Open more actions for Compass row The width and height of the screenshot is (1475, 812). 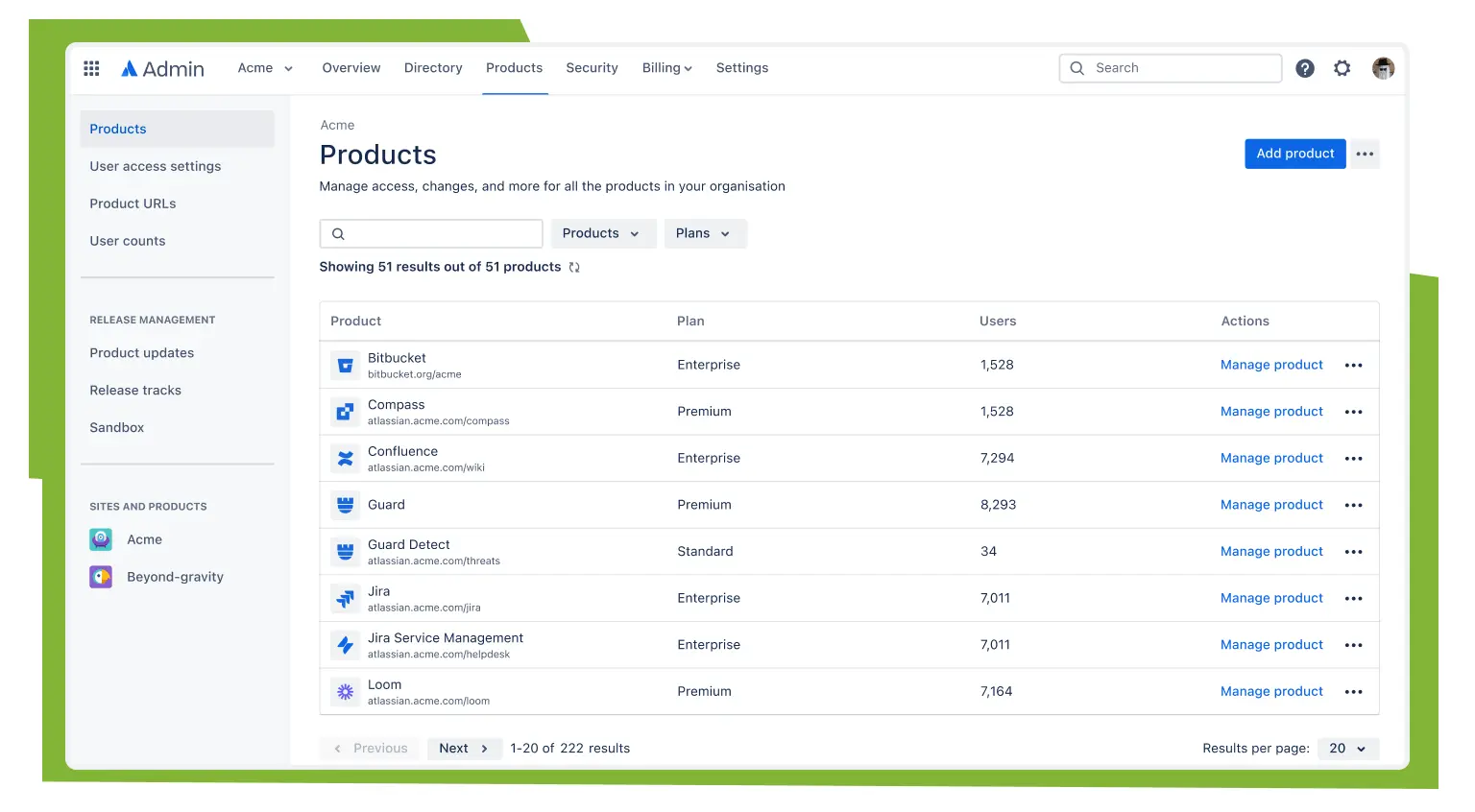(1354, 412)
